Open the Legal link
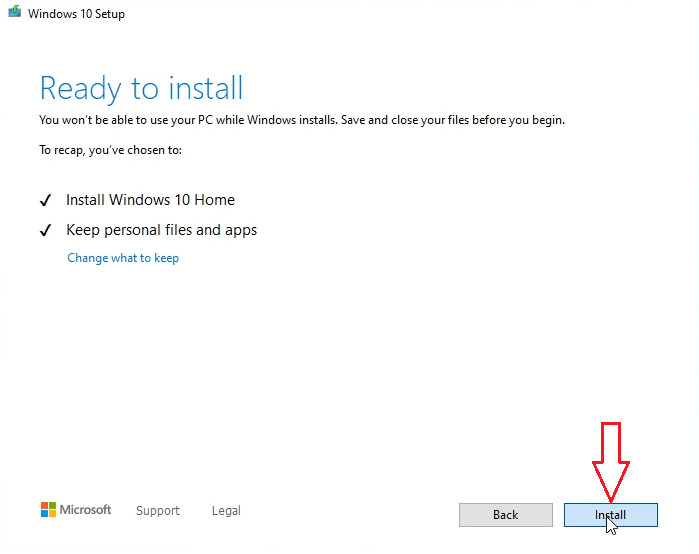Viewport: 699px width, 554px height. pos(226,510)
